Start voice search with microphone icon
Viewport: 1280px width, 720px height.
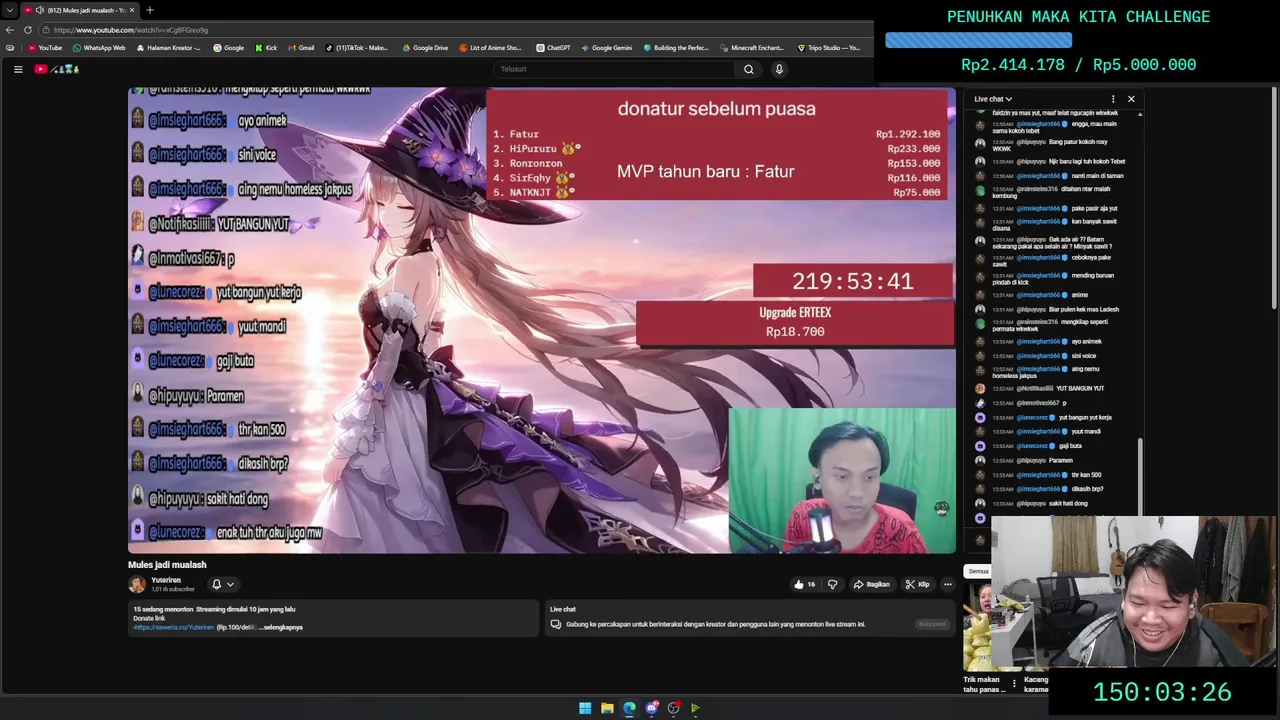(779, 69)
